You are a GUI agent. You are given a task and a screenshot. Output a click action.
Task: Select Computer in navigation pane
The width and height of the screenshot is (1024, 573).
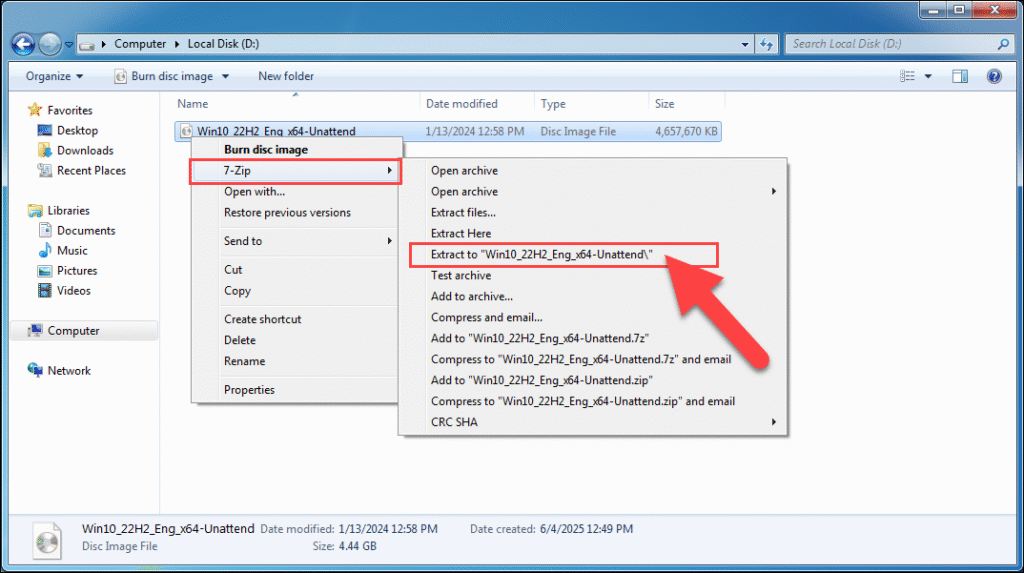coord(84,331)
